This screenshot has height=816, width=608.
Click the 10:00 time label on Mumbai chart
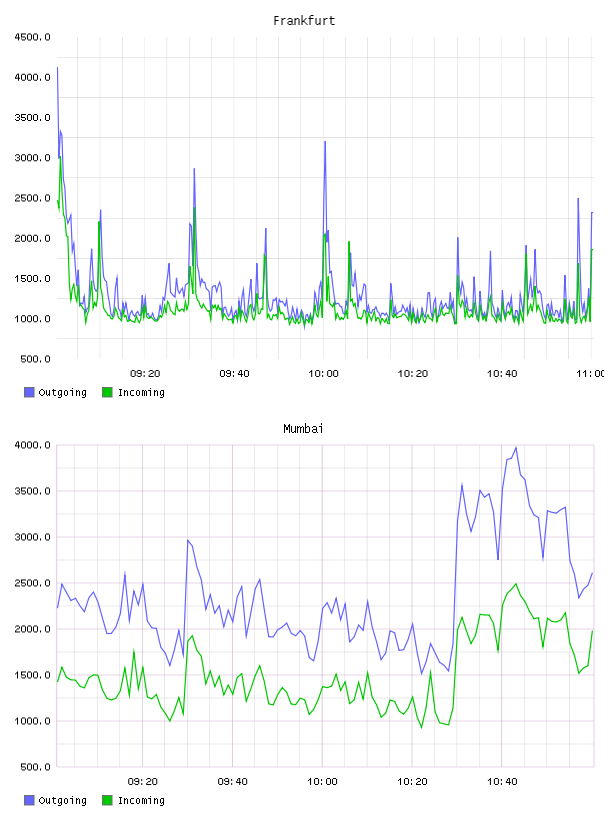coord(322,782)
